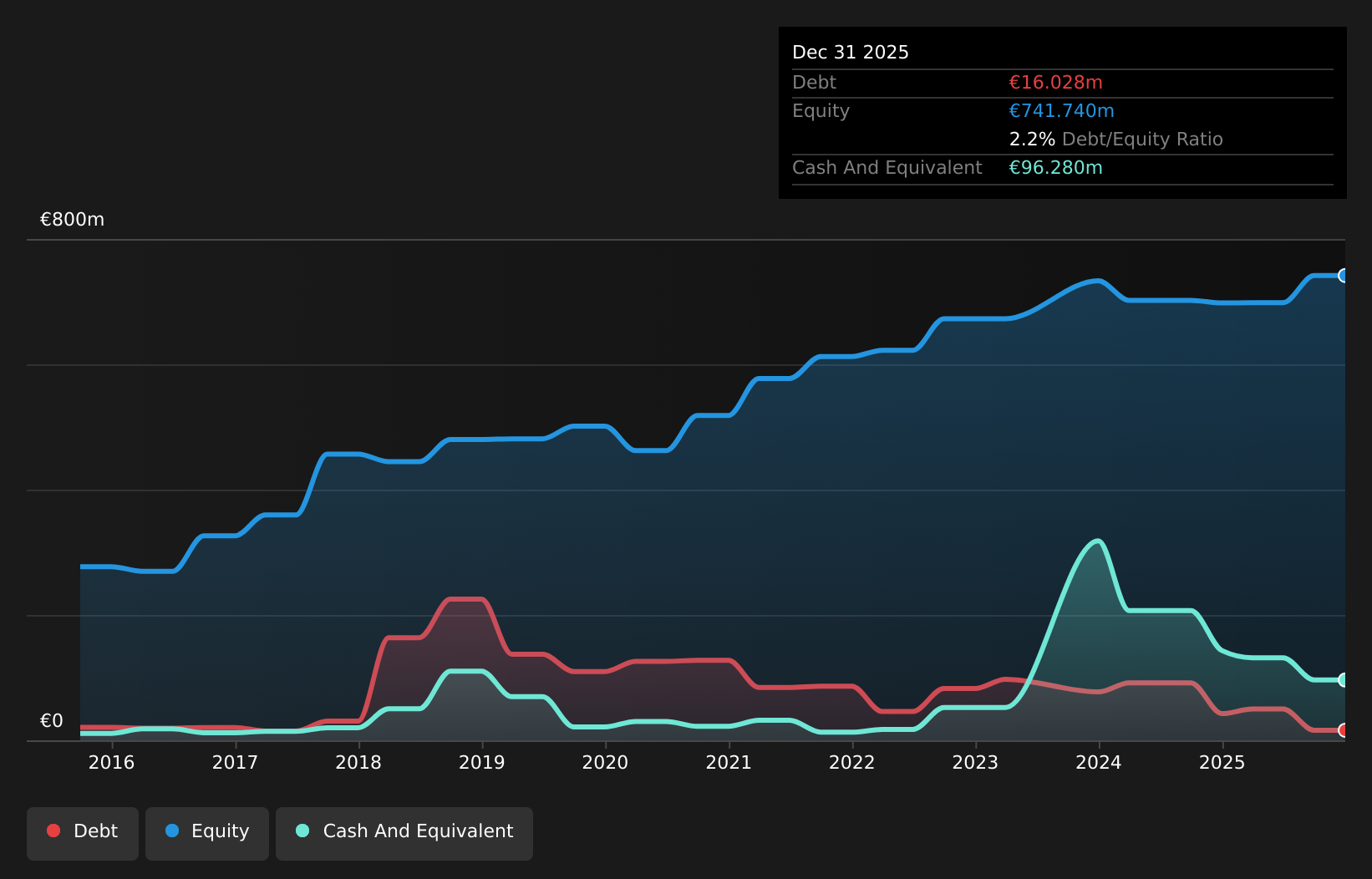Click the €800m y-axis label
Viewport: 1372px width, 879px height.
click(x=73, y=220)
